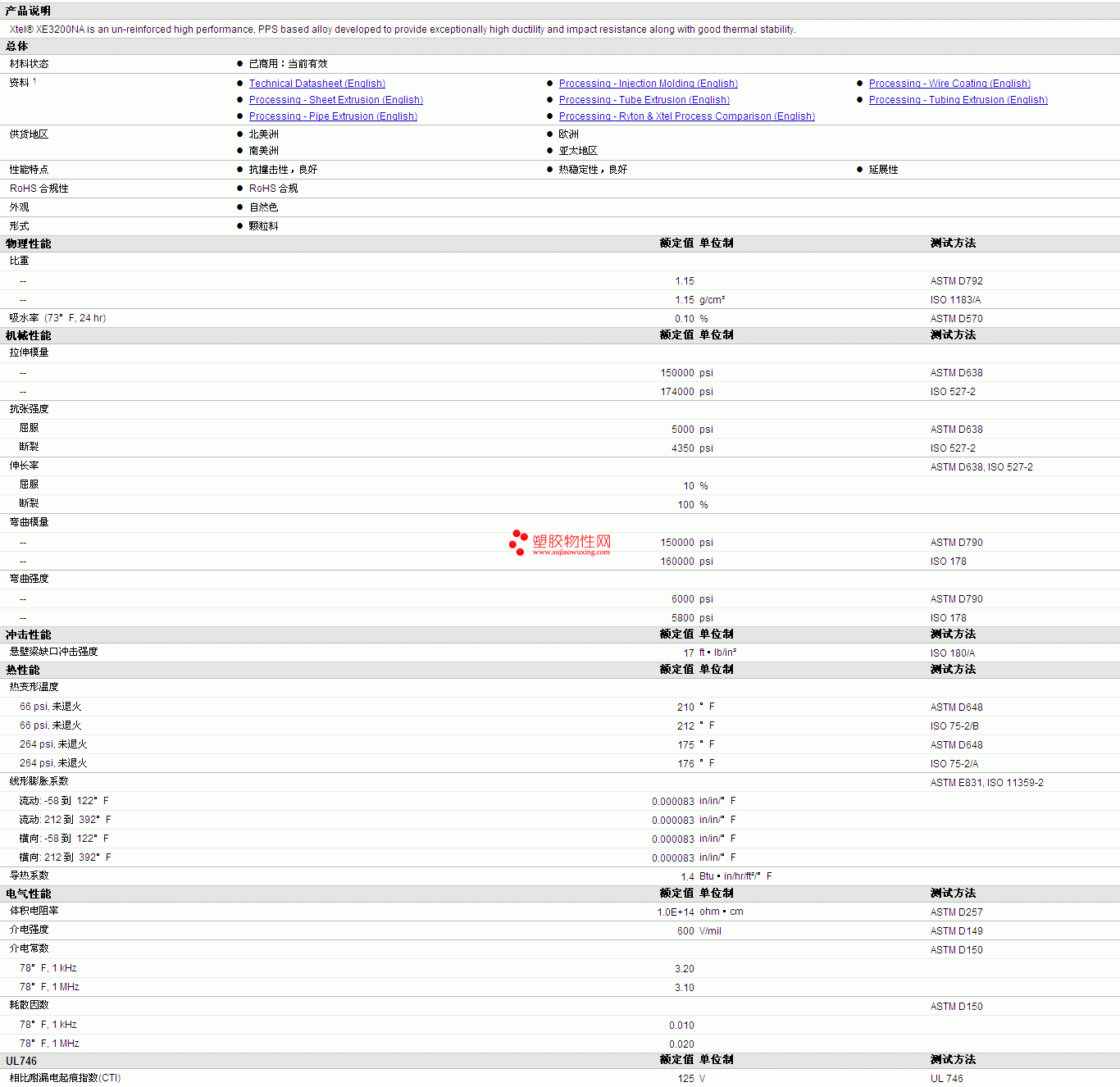Select the 自然色 appearance value

[264, 207]
